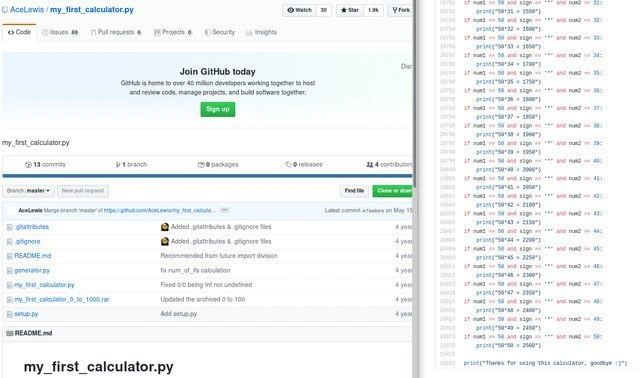Switch to the Issues tab
Image resolution: width=640 pixels, height=378 pixels.
tap(60, 32)
